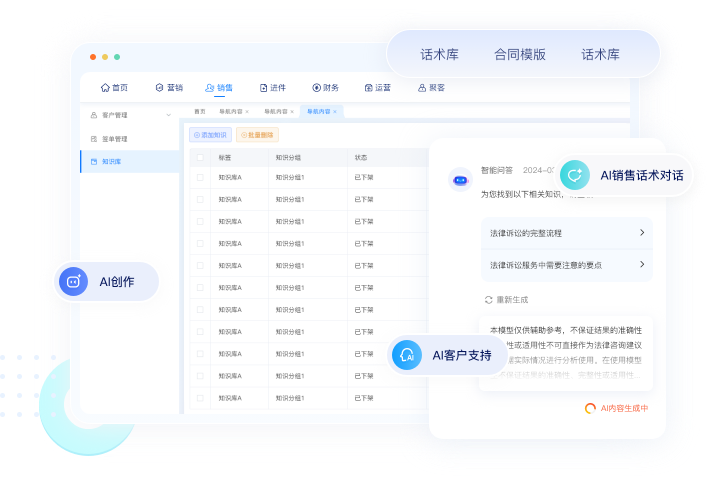The height and width of the screenshot is (487, 712).
Task: Click the 智能问答 robot avatar
Action: pos(460,180)
